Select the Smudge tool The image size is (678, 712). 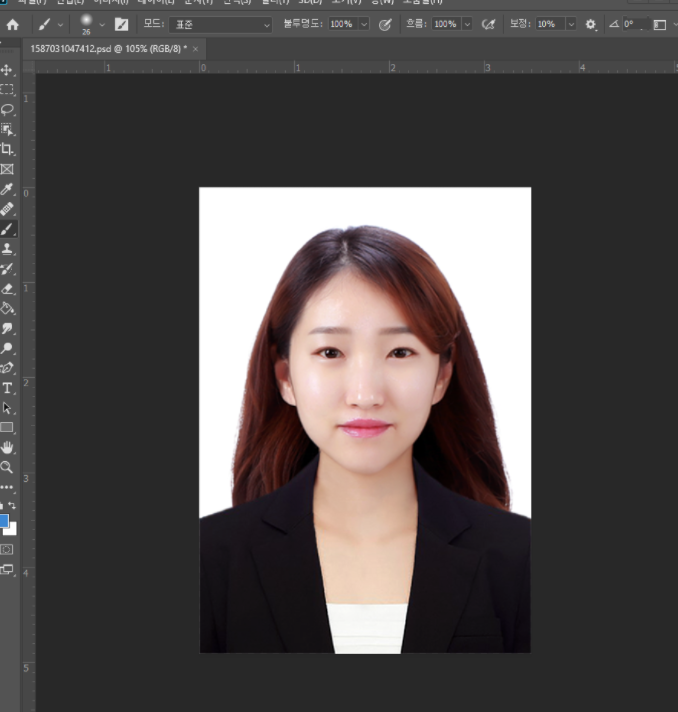click(7, 328)
